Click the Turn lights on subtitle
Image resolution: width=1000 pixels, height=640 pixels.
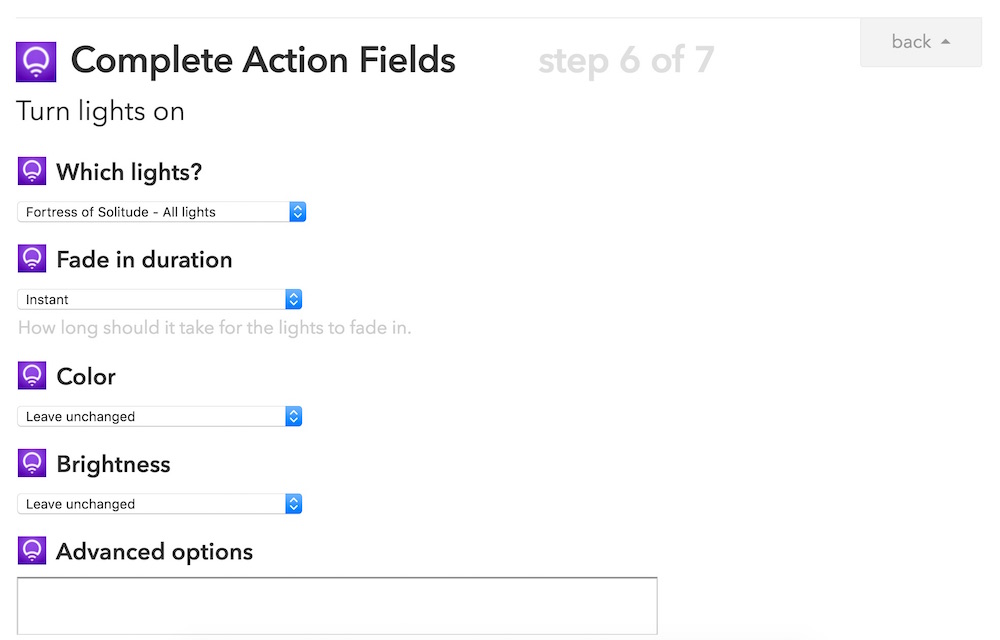coord(101,111)
